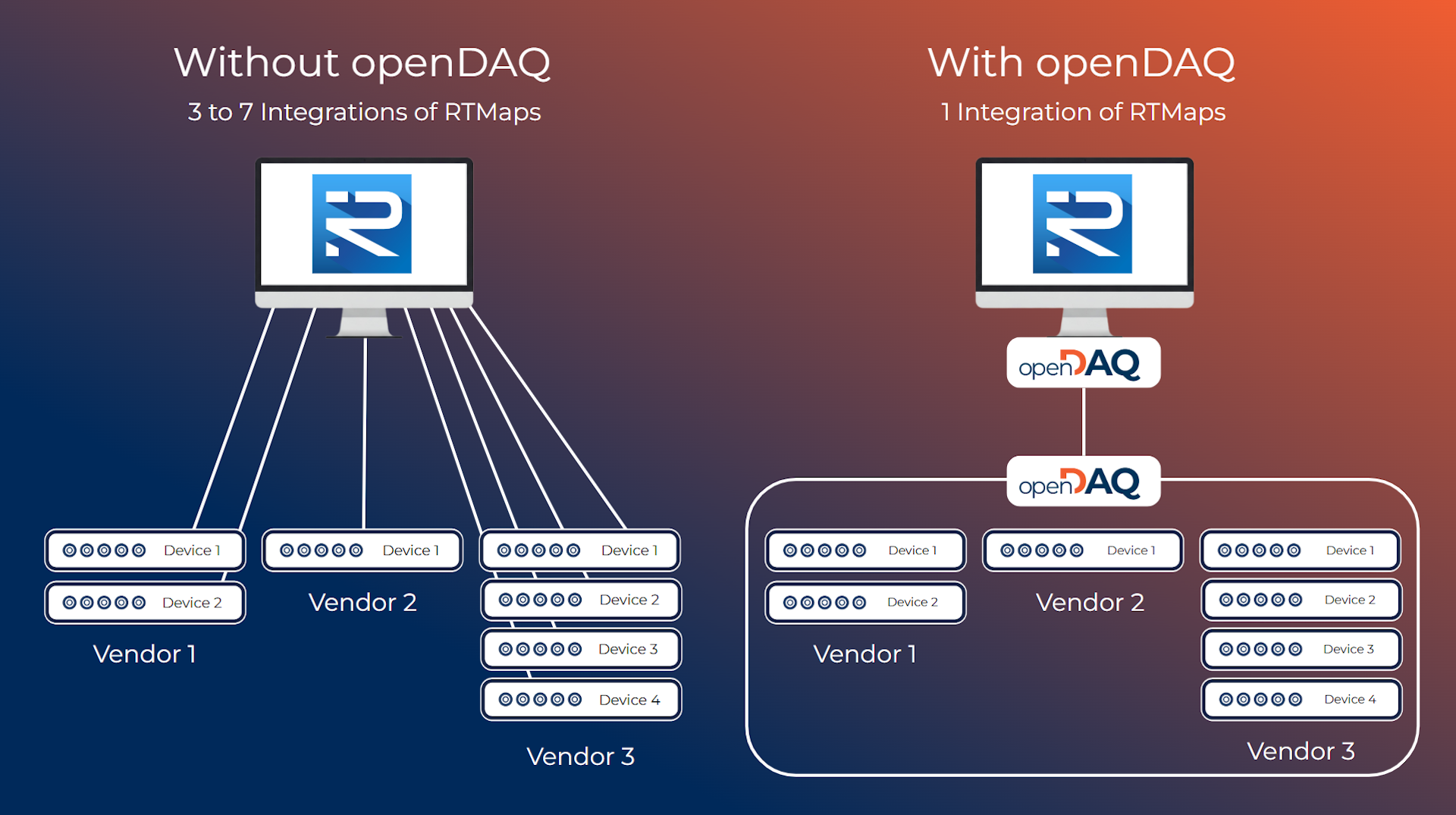1456x815 pixels.
Task: Select Vendor 1 Device 2 with openDAQ
Action: [x=865, y=603]
